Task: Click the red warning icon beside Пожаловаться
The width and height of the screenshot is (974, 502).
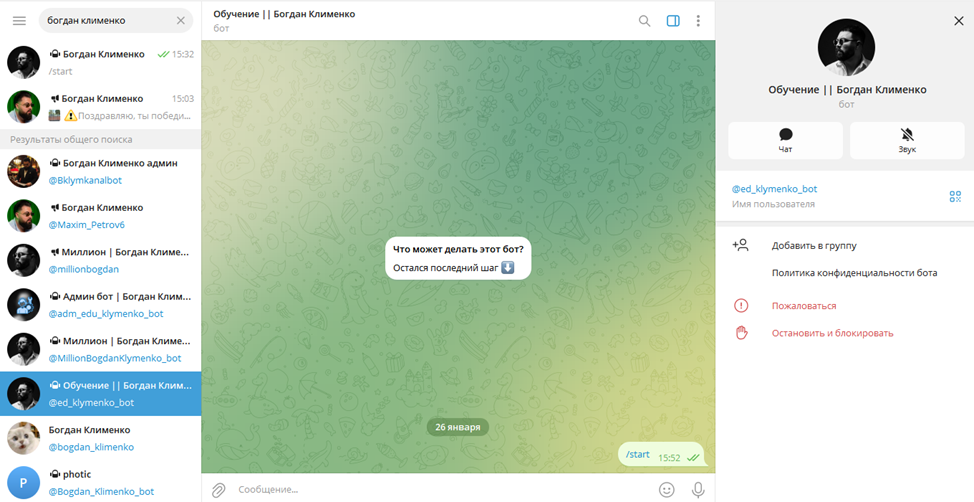Action: (x=741, y=306)
